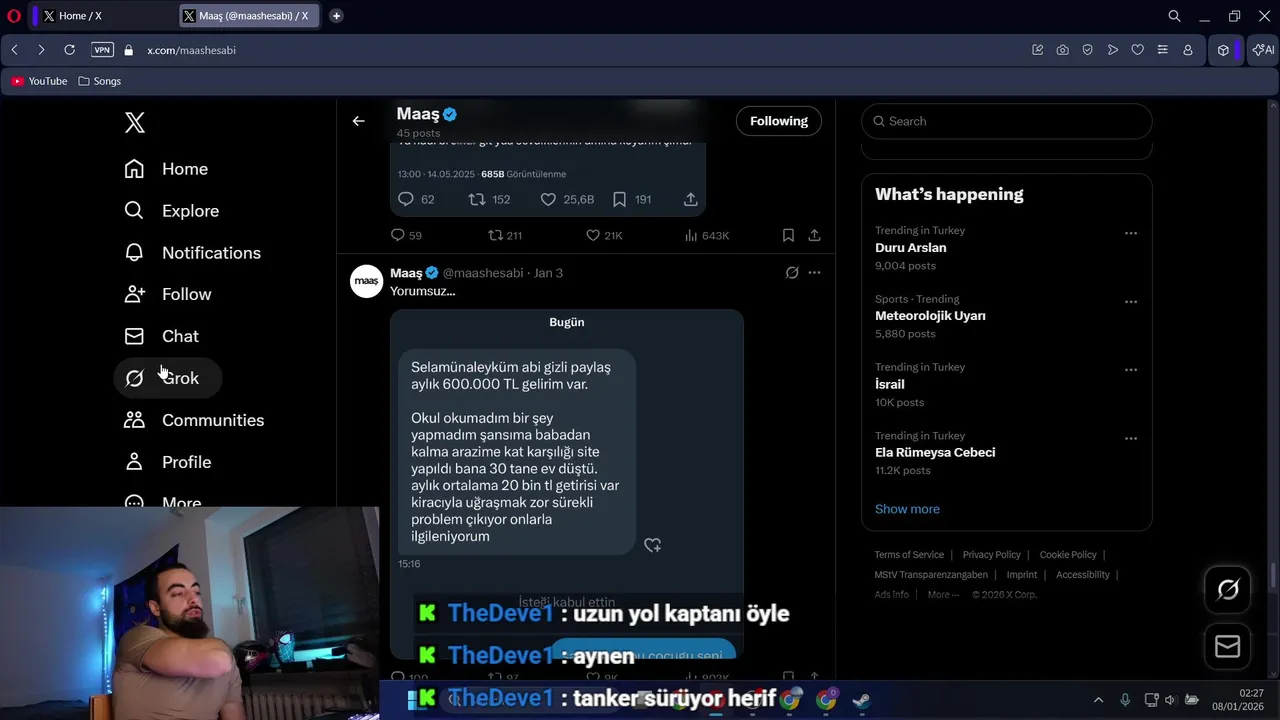Open Opera Easy Setup sliders icon
Viewport: 1280px width, 720px height.
pyautogui.click(x=1162, y=50)
